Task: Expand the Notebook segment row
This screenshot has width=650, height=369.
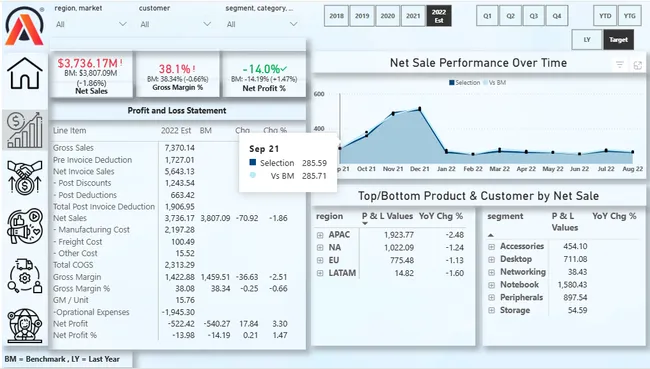Action: tap(491, 285)
